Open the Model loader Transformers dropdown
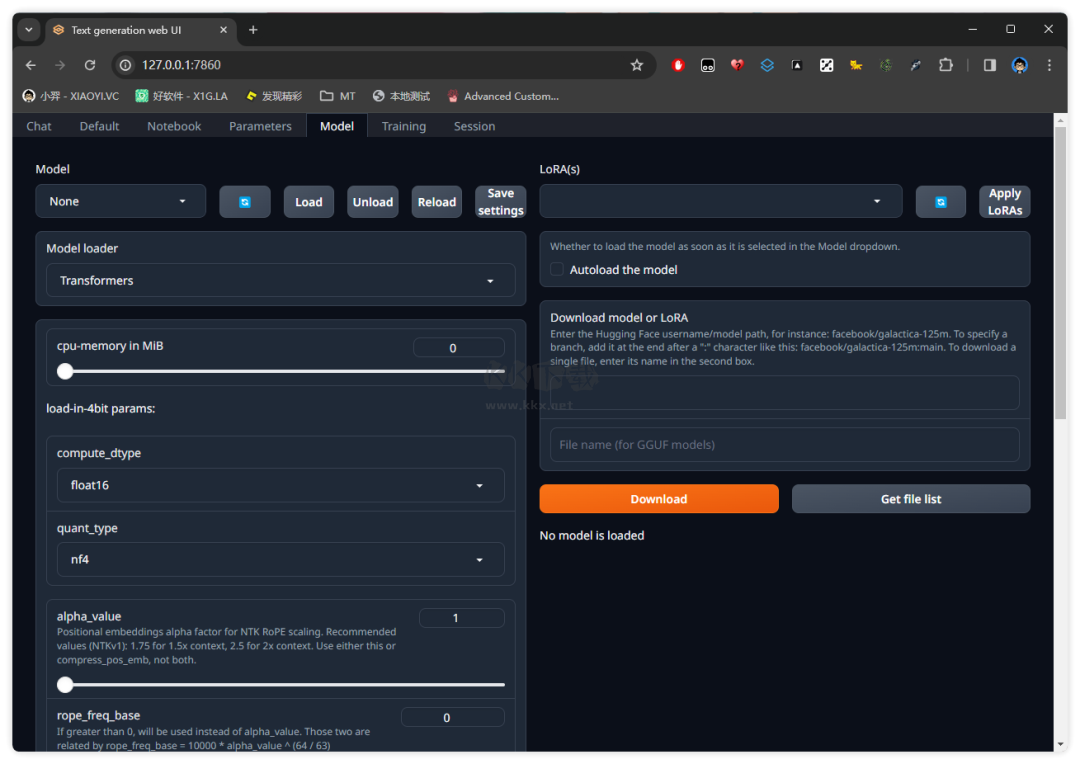The height and width of the screenshot is (764, 1080). (280, 281)
